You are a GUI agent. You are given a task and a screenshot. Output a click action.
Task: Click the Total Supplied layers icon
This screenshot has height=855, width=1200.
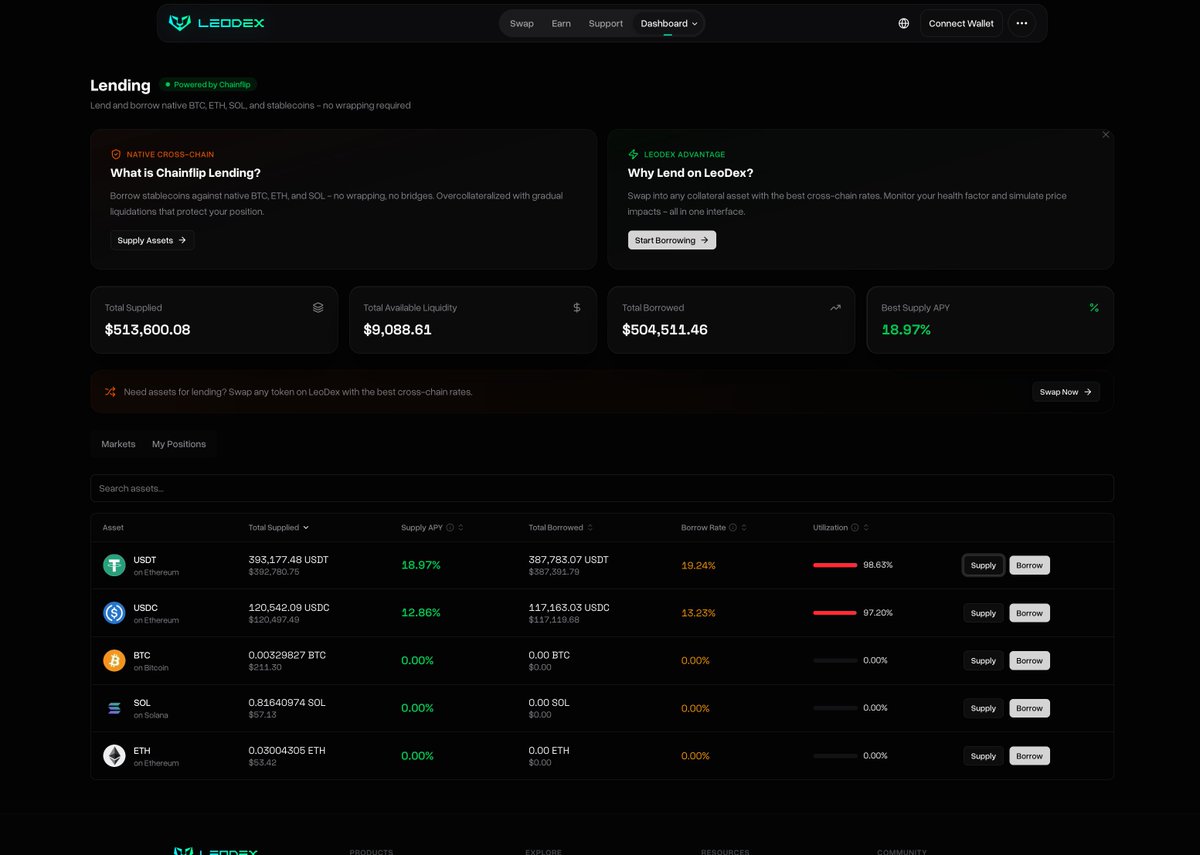point(318,308)
